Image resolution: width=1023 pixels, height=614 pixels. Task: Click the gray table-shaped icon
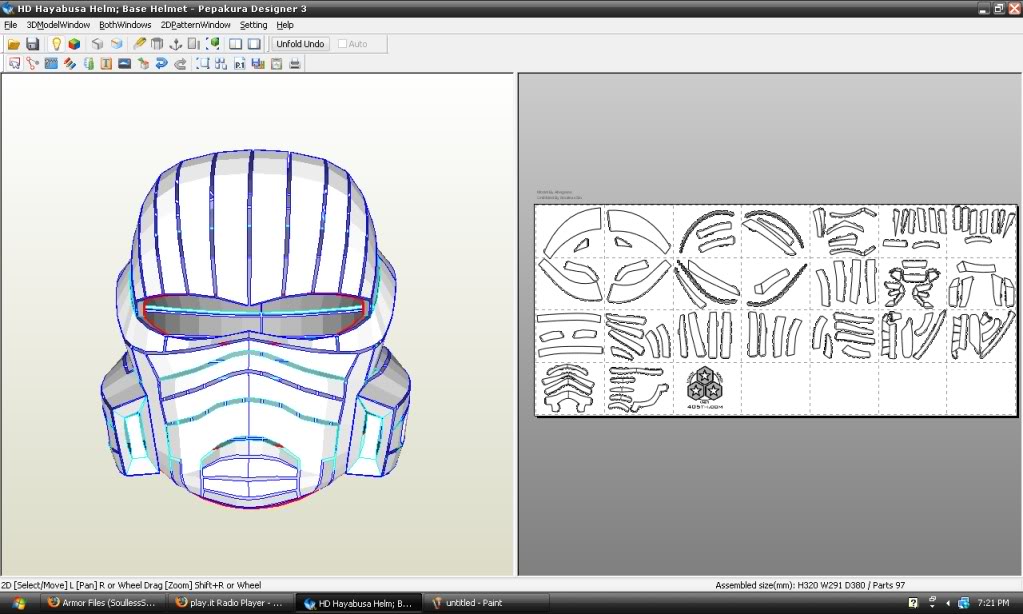(157, 44)
